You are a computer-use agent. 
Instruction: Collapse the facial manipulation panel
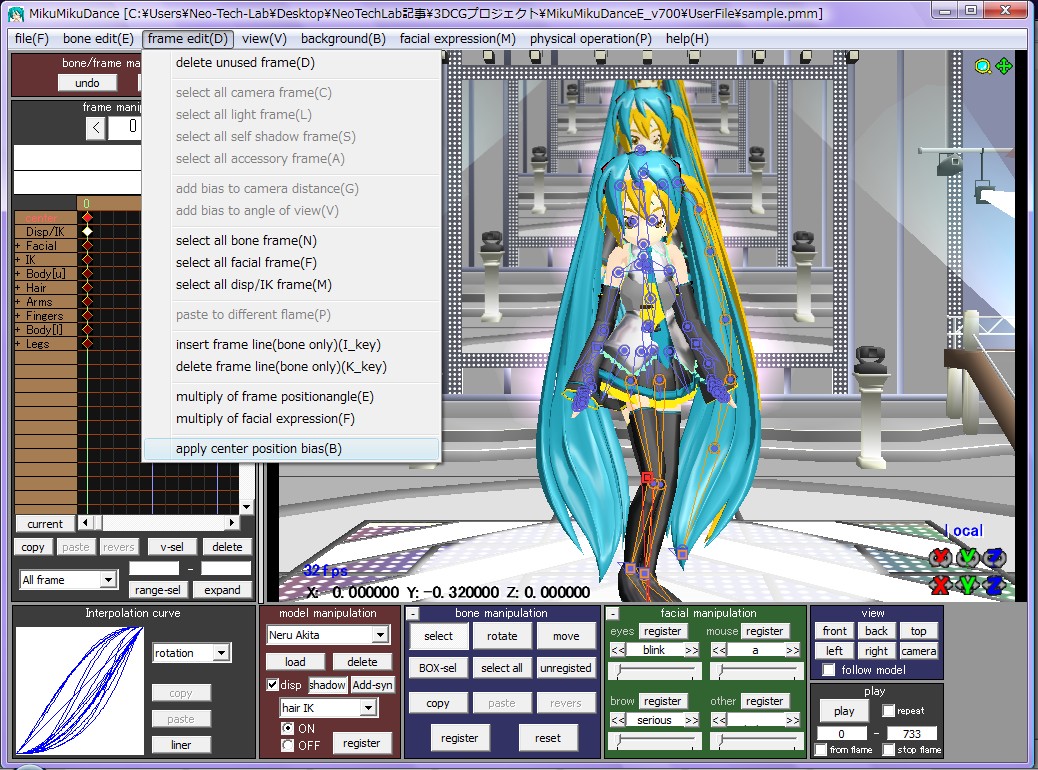(x=613, y=614)
